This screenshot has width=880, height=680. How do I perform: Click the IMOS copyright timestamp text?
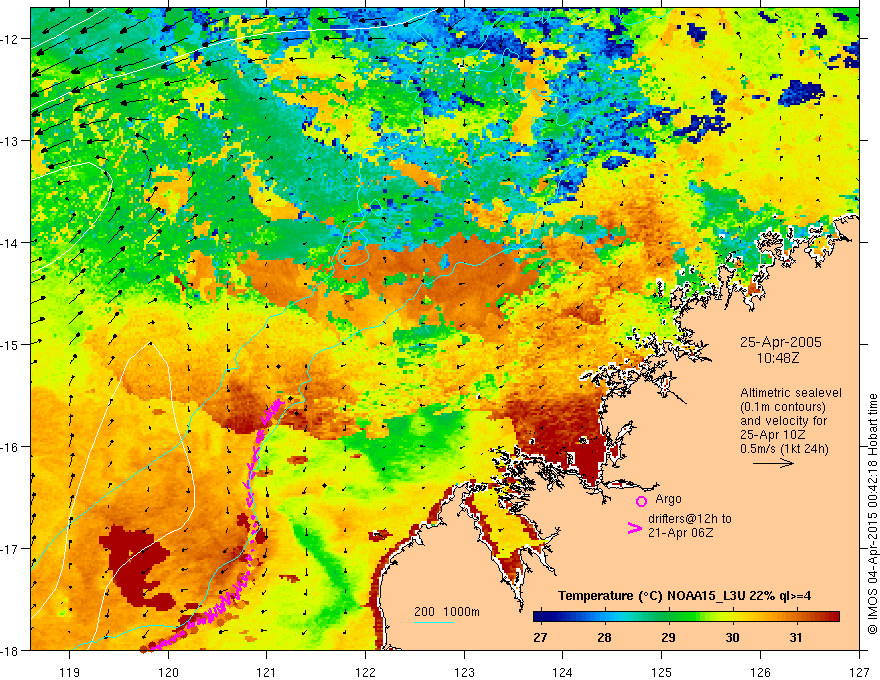872,514
